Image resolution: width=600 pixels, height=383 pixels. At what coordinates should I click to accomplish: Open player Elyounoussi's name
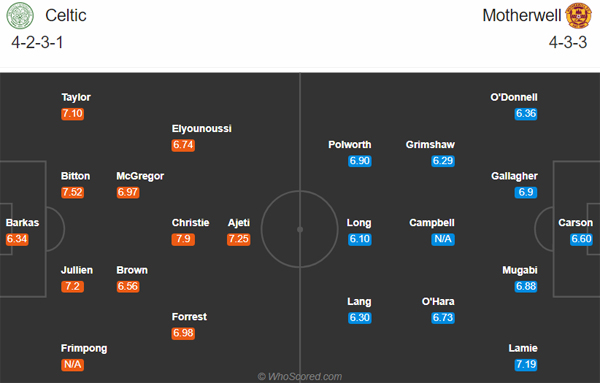[202, 129]
